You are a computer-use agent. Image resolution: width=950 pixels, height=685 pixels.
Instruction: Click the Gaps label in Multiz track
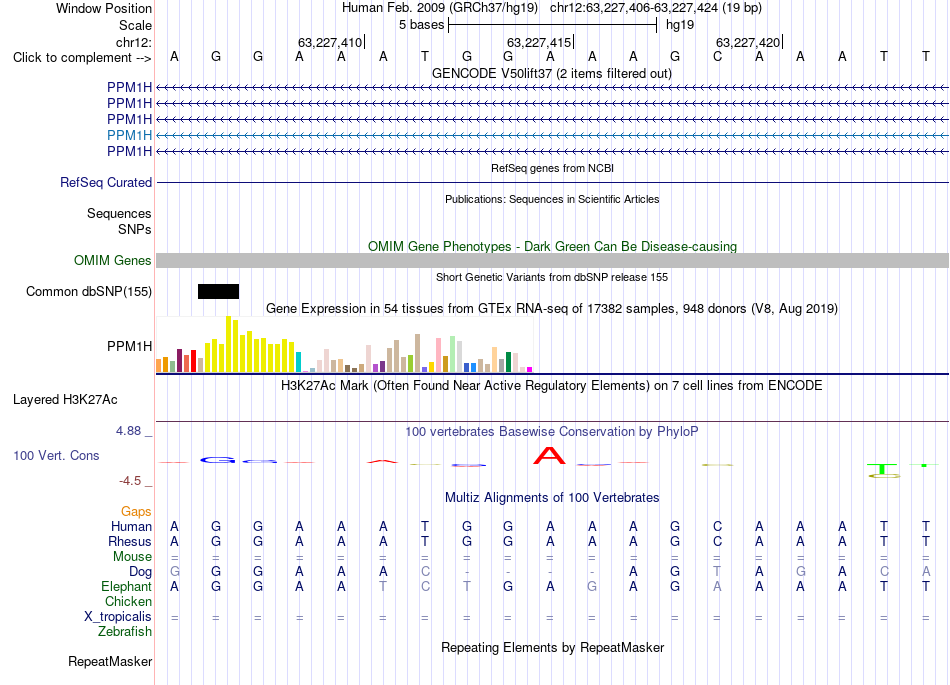point(136,512)
